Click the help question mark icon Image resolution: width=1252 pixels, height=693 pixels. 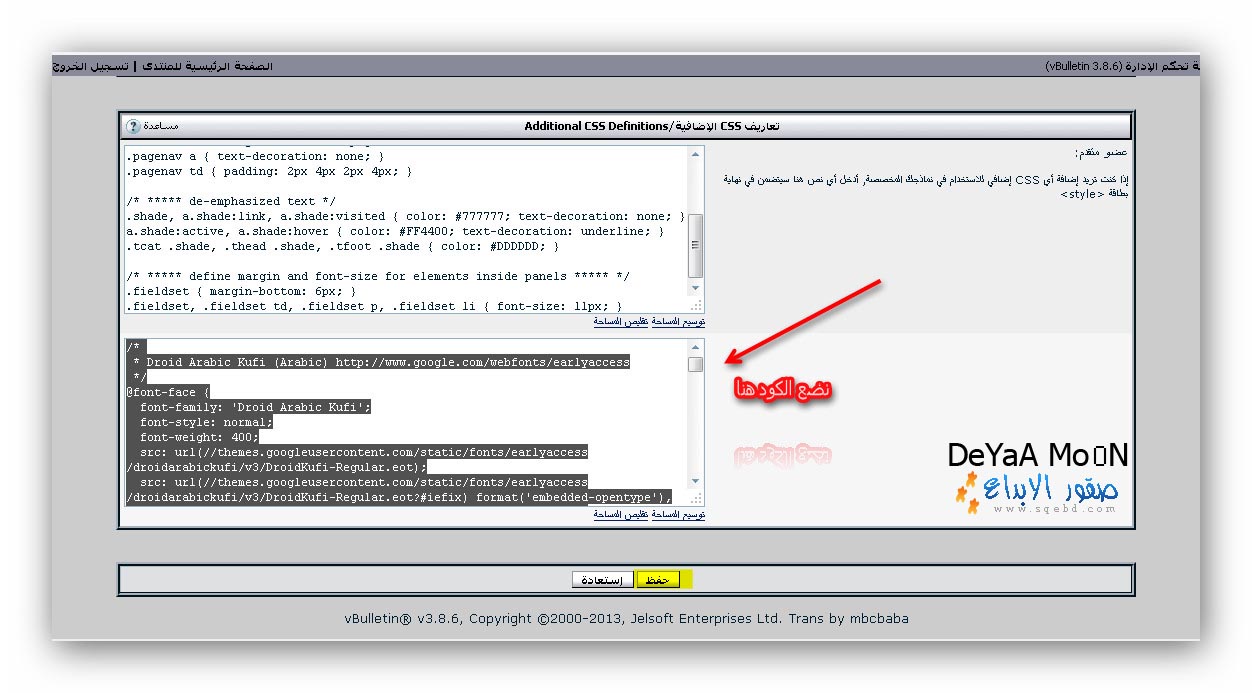pyautogui.click(x=133, y=126)
